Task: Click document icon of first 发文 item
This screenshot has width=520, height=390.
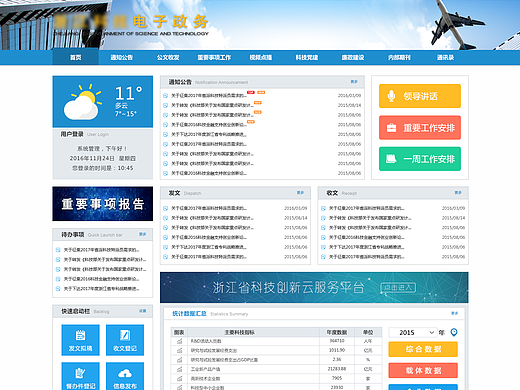Action: click(x=165, y=208)
